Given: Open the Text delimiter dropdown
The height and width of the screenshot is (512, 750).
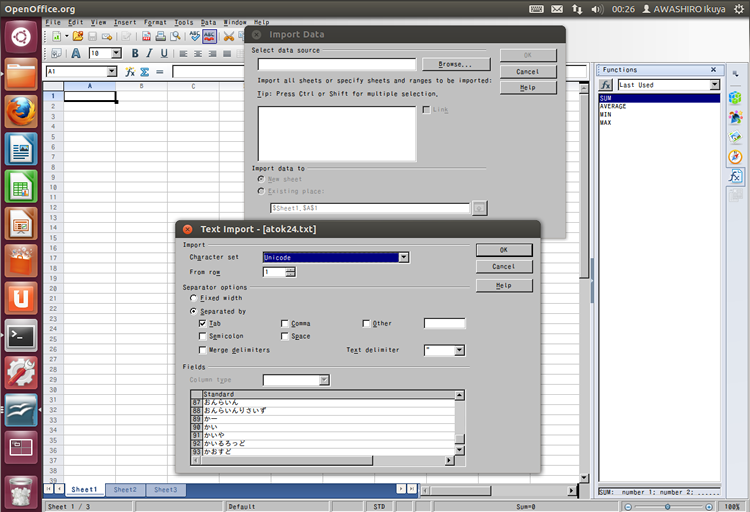Looking at the screenshot, I should [x=459, y=350].
